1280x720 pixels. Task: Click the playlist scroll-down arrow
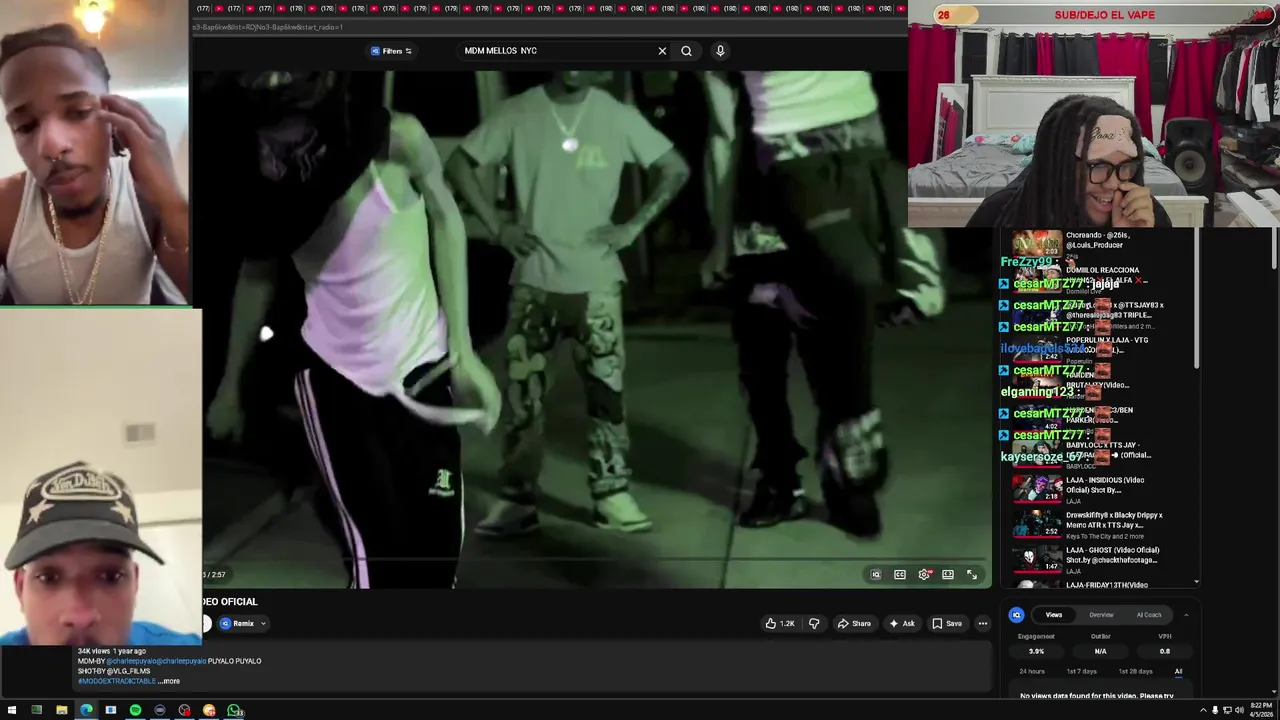click(x=1196, y=582)
